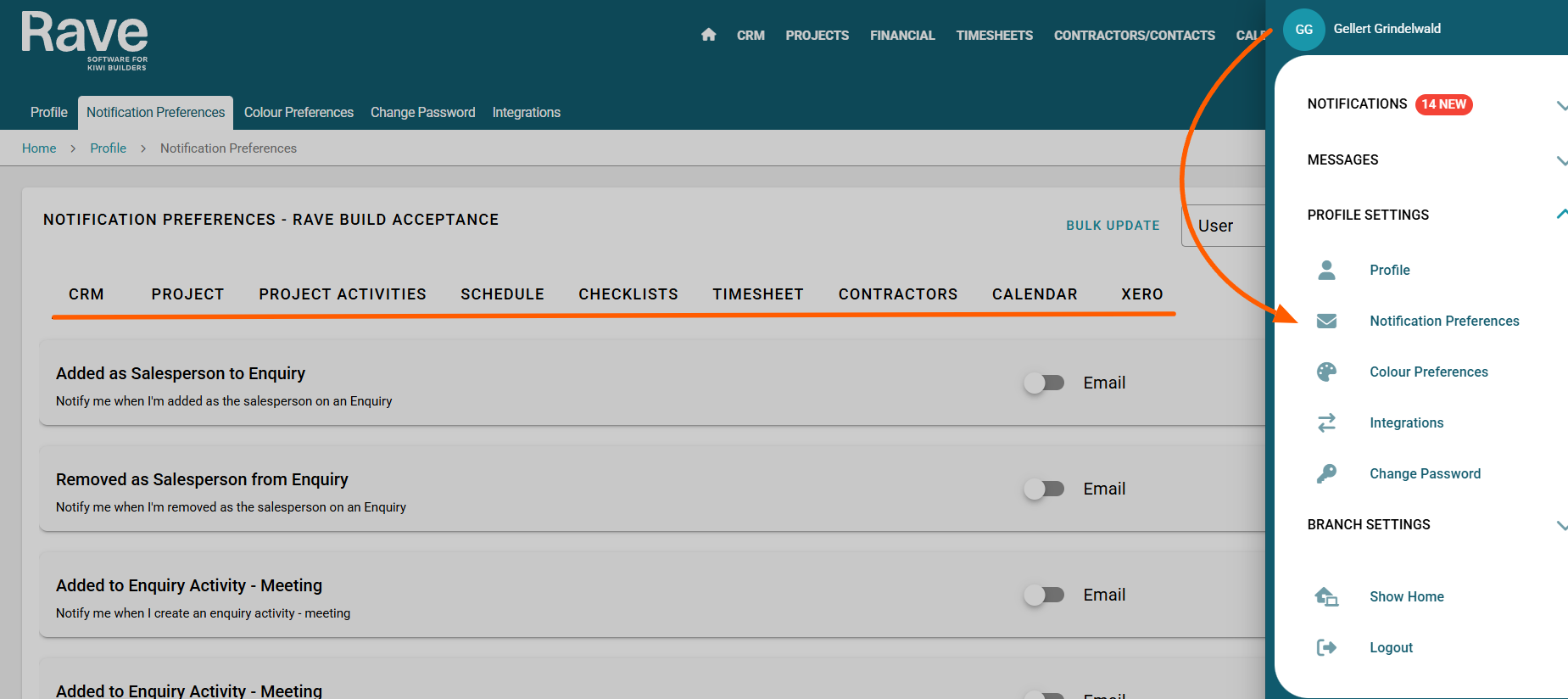Open the Timesheets menu

pos(995,36)
